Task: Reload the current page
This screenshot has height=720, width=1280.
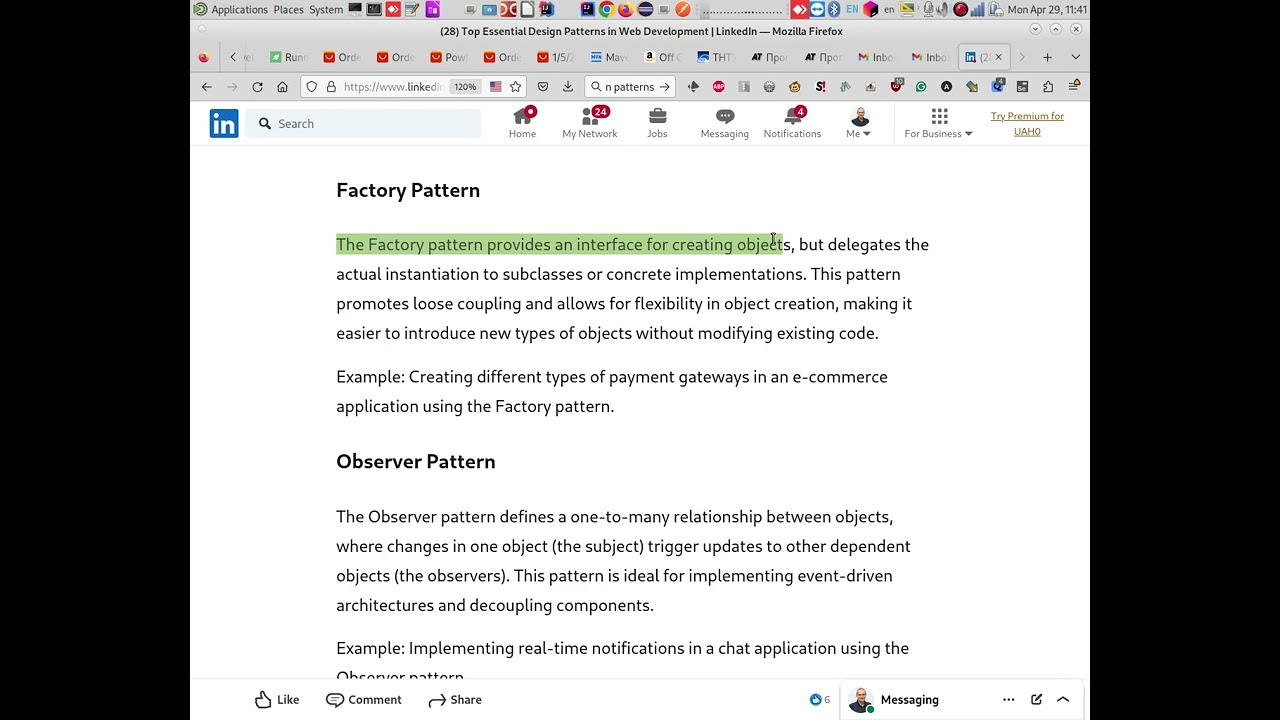Action: click(x=257, y=87)
